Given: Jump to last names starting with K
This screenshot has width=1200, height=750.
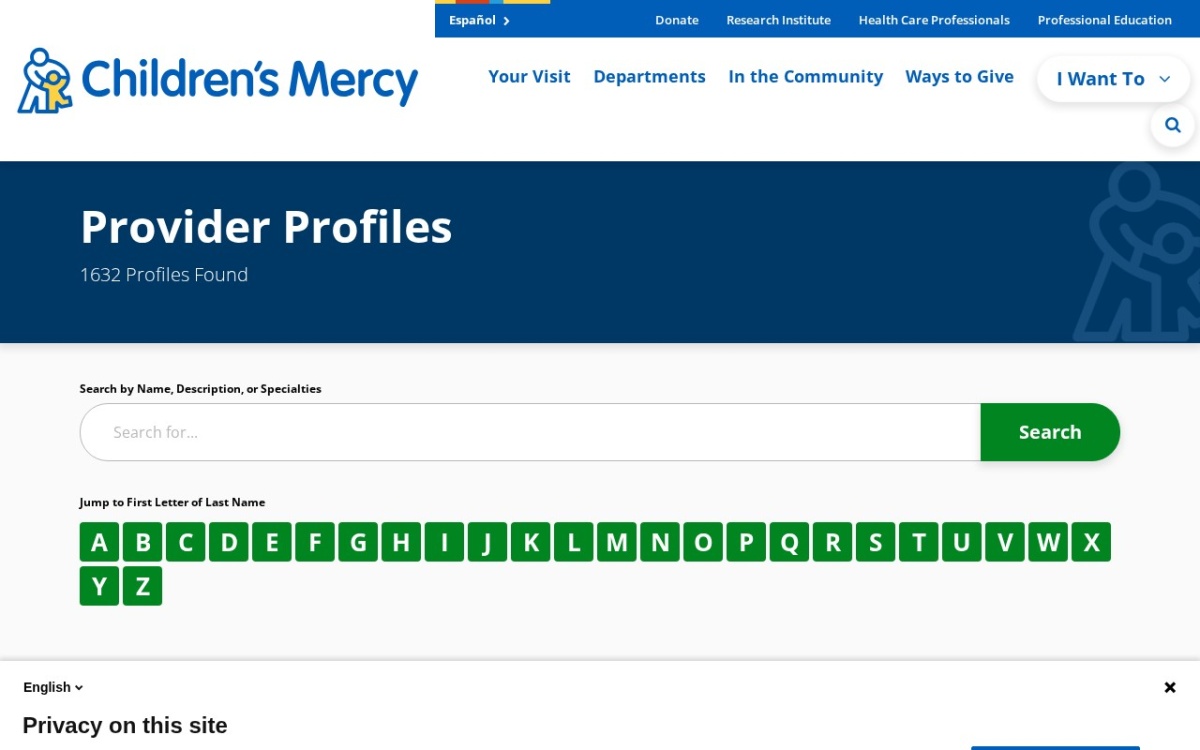Looking at the screenshot, I should pyautogui.click(x=530, y=542).
